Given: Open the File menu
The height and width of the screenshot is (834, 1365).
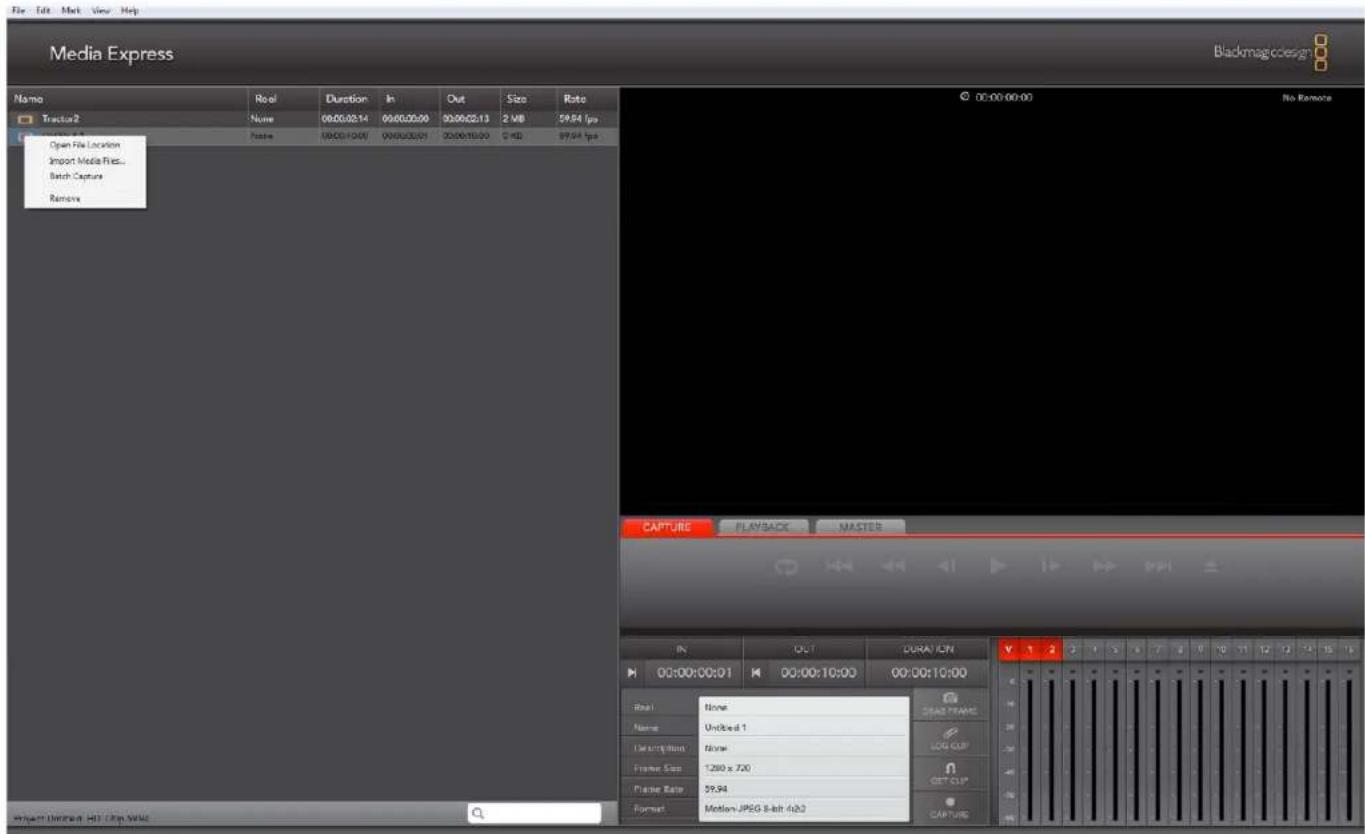Looking at the screenshot, I should point(16,11).
